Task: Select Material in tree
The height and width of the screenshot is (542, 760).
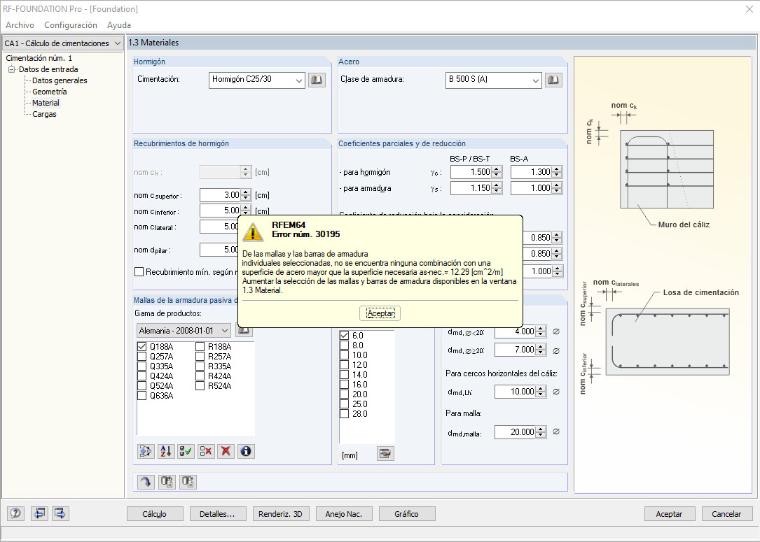Action: (46, 103)
